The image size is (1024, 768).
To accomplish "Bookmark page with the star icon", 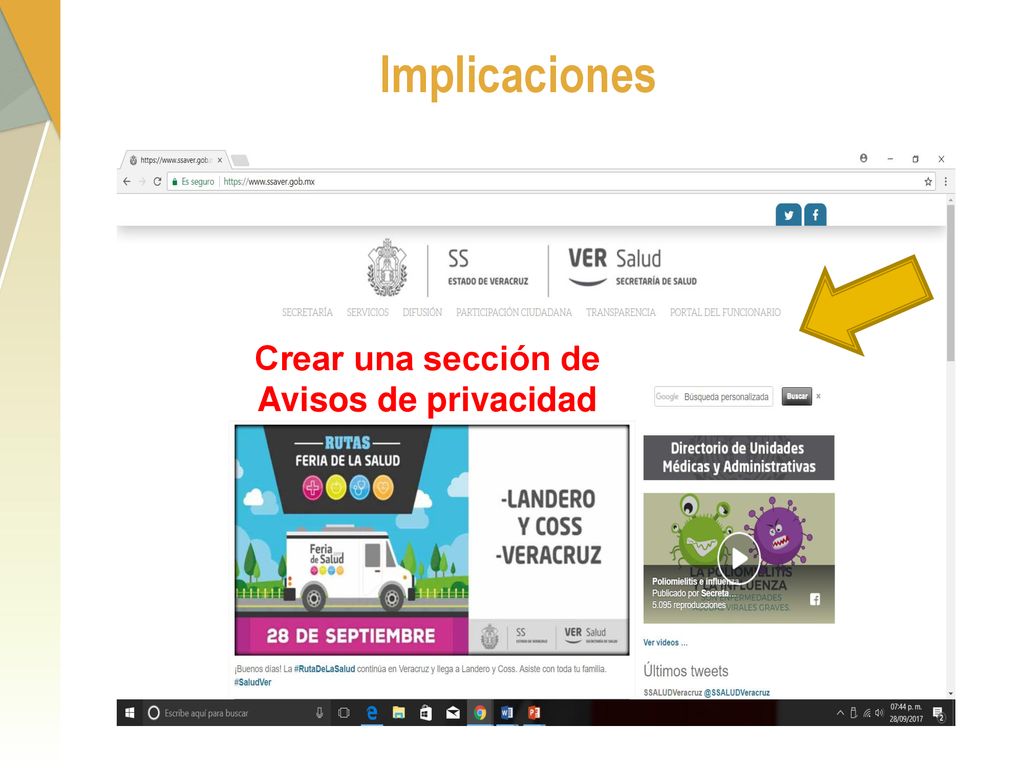I will point(928,182).
